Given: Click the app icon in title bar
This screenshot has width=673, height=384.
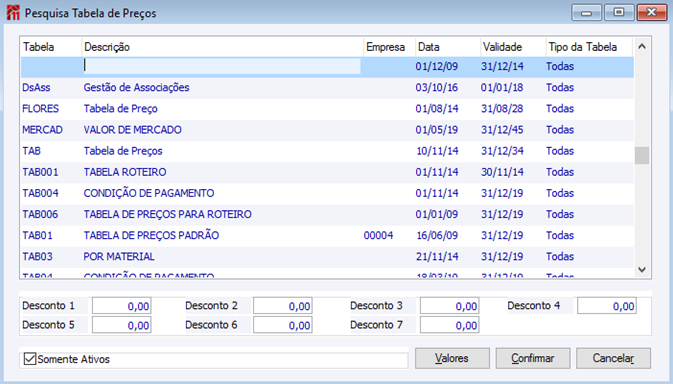Looking at the screenshot, I should (13, 13).
